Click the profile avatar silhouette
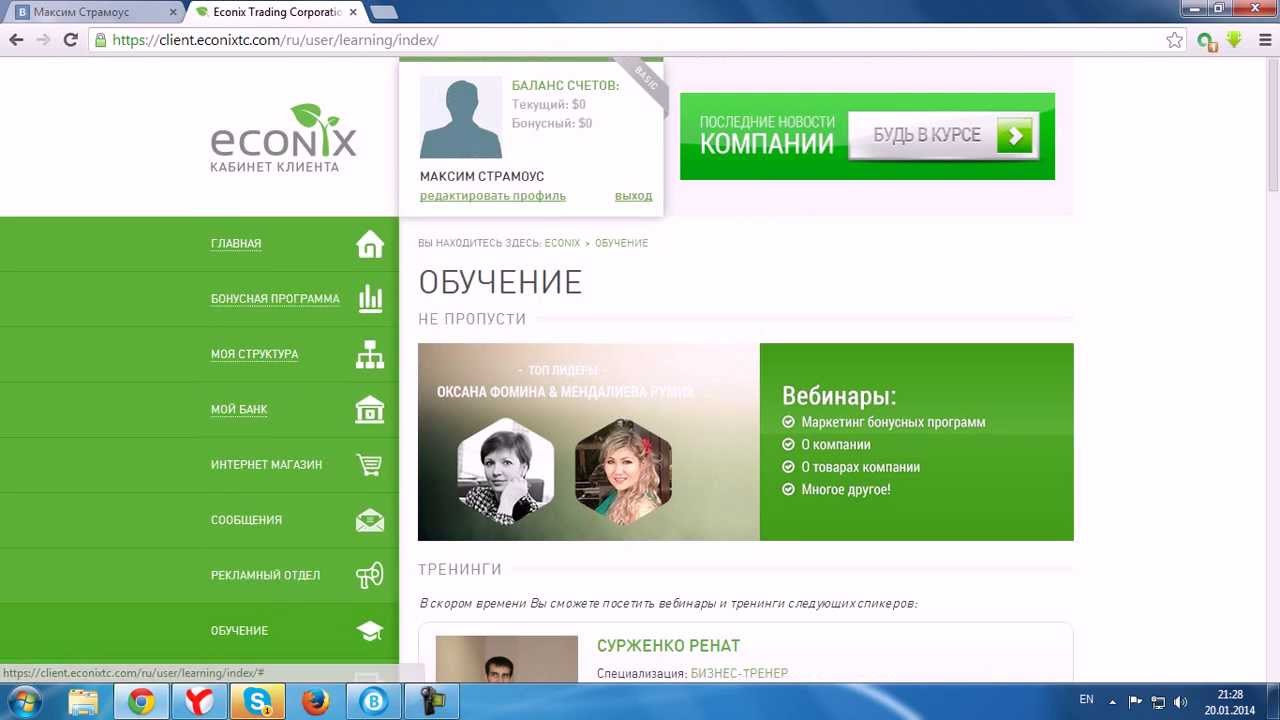Screen dimensions: 1280x720 [461, 117]
